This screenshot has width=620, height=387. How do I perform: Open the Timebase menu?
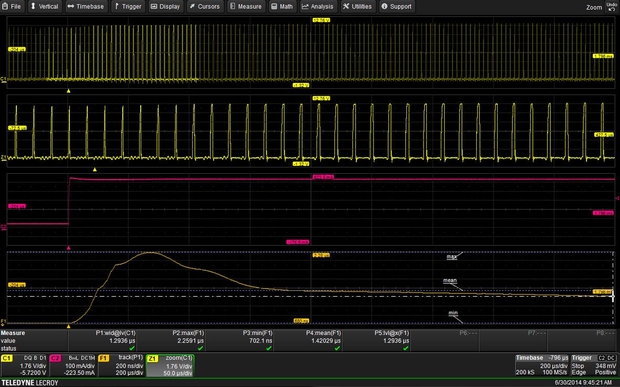point(86,6)
